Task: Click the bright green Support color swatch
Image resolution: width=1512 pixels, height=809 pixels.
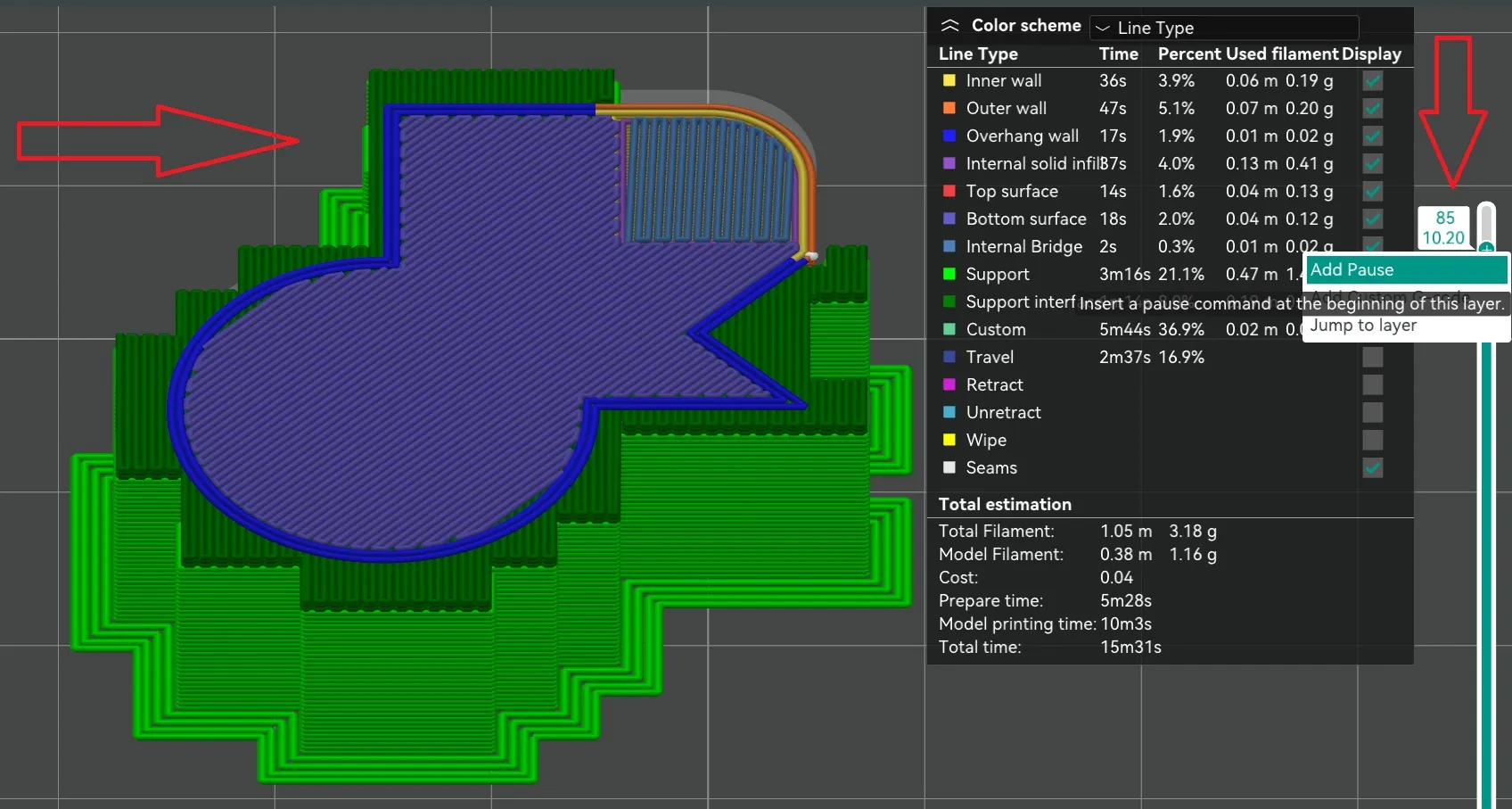Action: (x=949, y=274)
